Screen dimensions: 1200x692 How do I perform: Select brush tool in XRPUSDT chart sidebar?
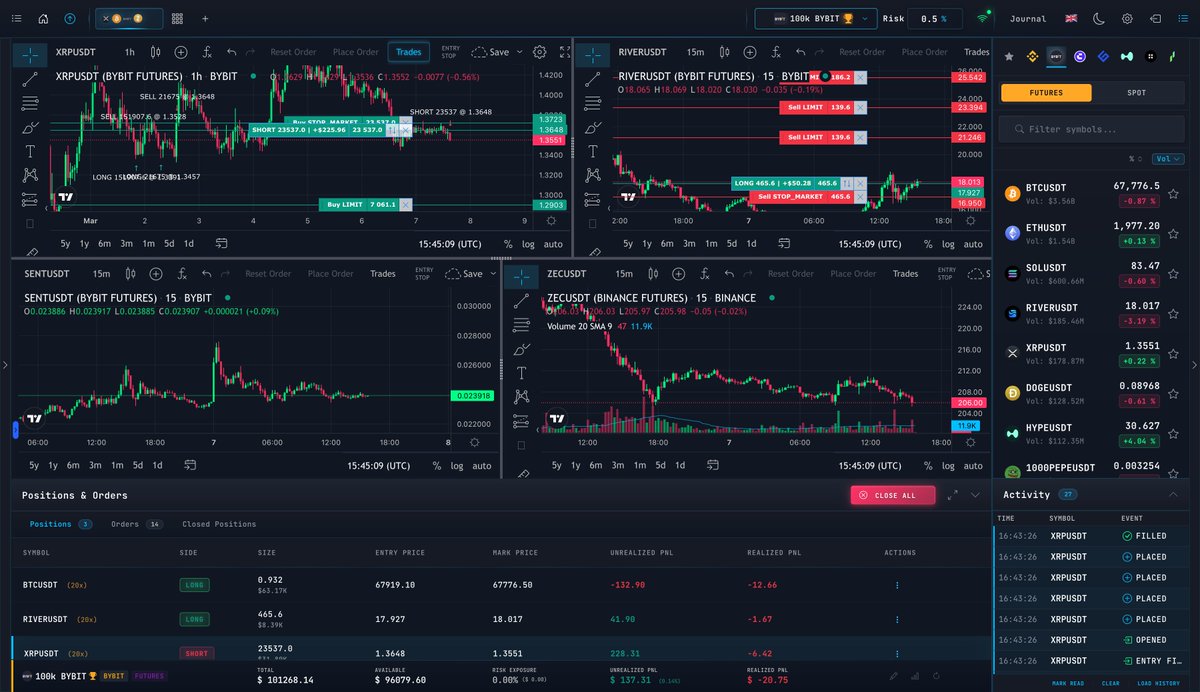tap(30, 127)
